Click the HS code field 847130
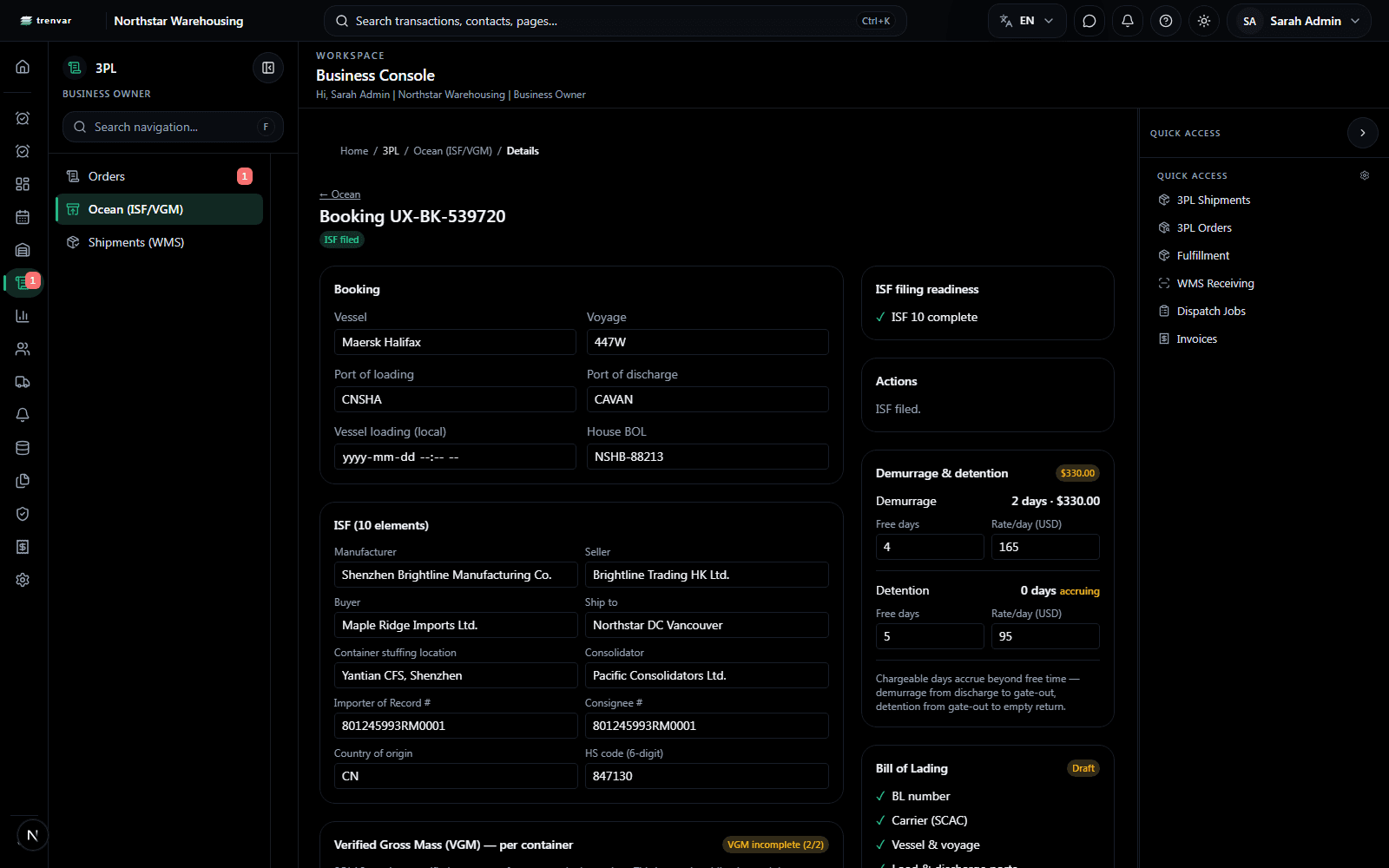Screen dimensions: 1389x868 point(707,776)
